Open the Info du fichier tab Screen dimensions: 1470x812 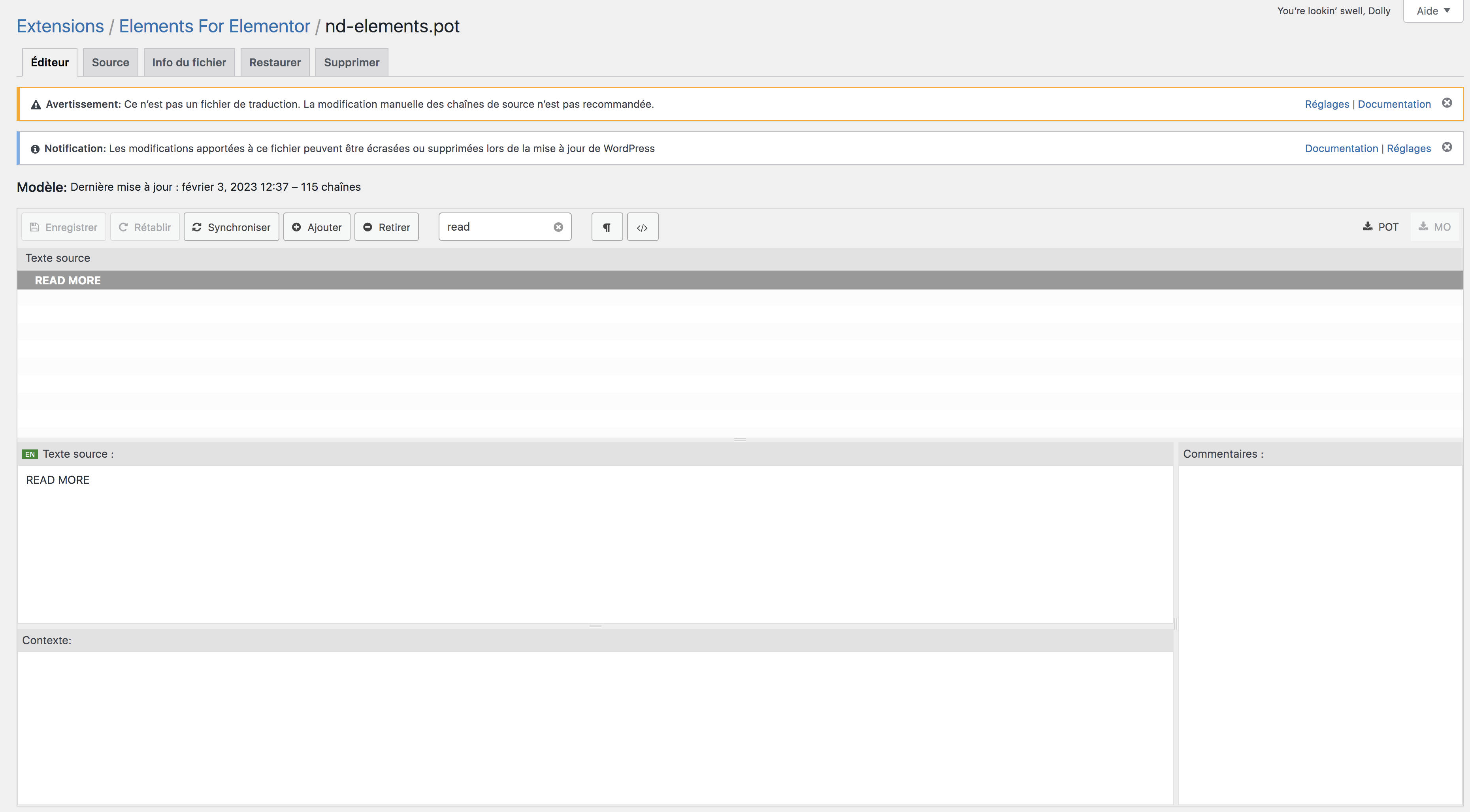click(189, 62)
